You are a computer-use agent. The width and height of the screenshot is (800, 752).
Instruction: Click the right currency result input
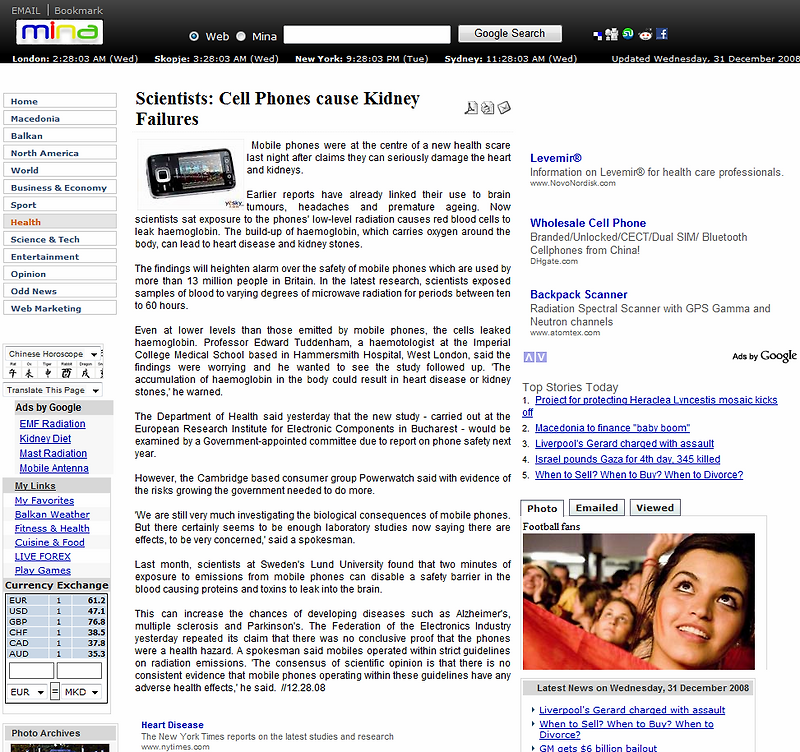tap(79, 670)
